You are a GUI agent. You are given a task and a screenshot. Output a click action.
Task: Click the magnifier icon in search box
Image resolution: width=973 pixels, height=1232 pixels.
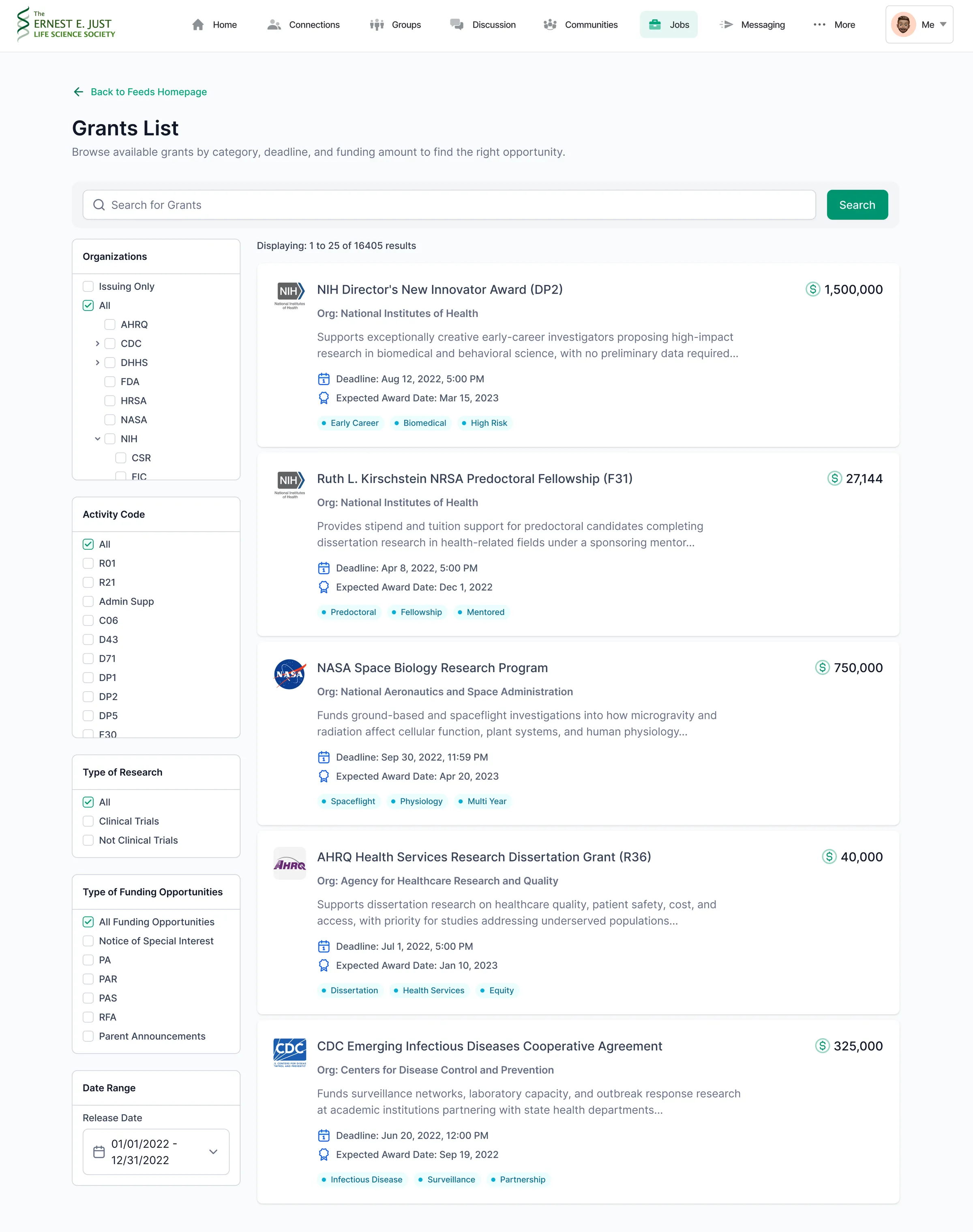(99, 205)
